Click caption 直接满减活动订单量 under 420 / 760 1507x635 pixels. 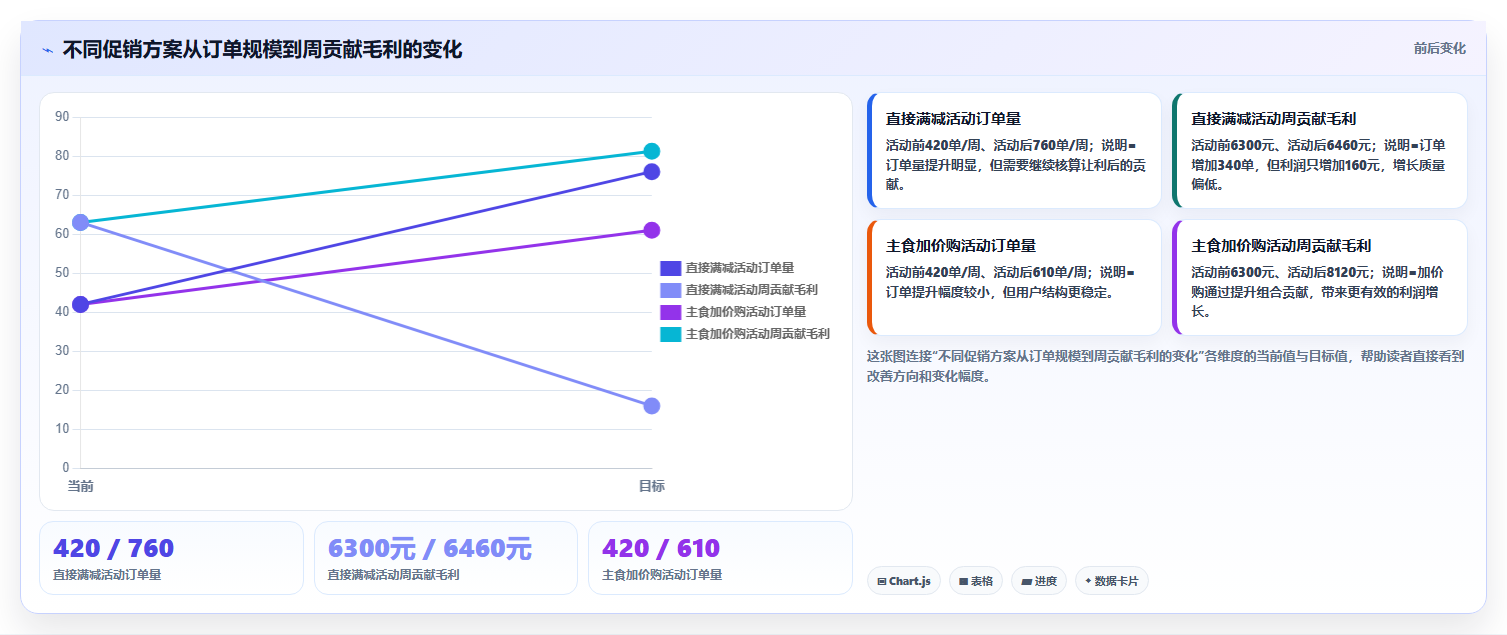[107, 575]
